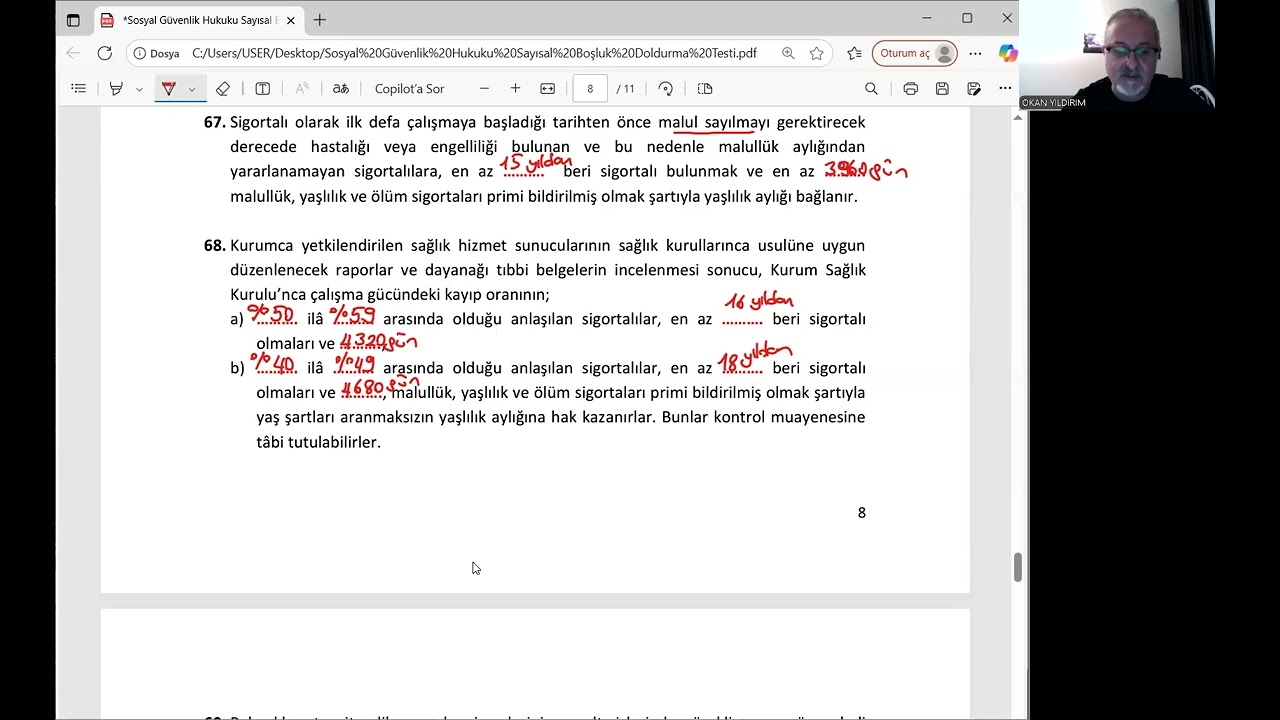Switch to the Sosyal Güvenlik Hukuku PDF tab
1280x720 pixels.
[198, 20]
